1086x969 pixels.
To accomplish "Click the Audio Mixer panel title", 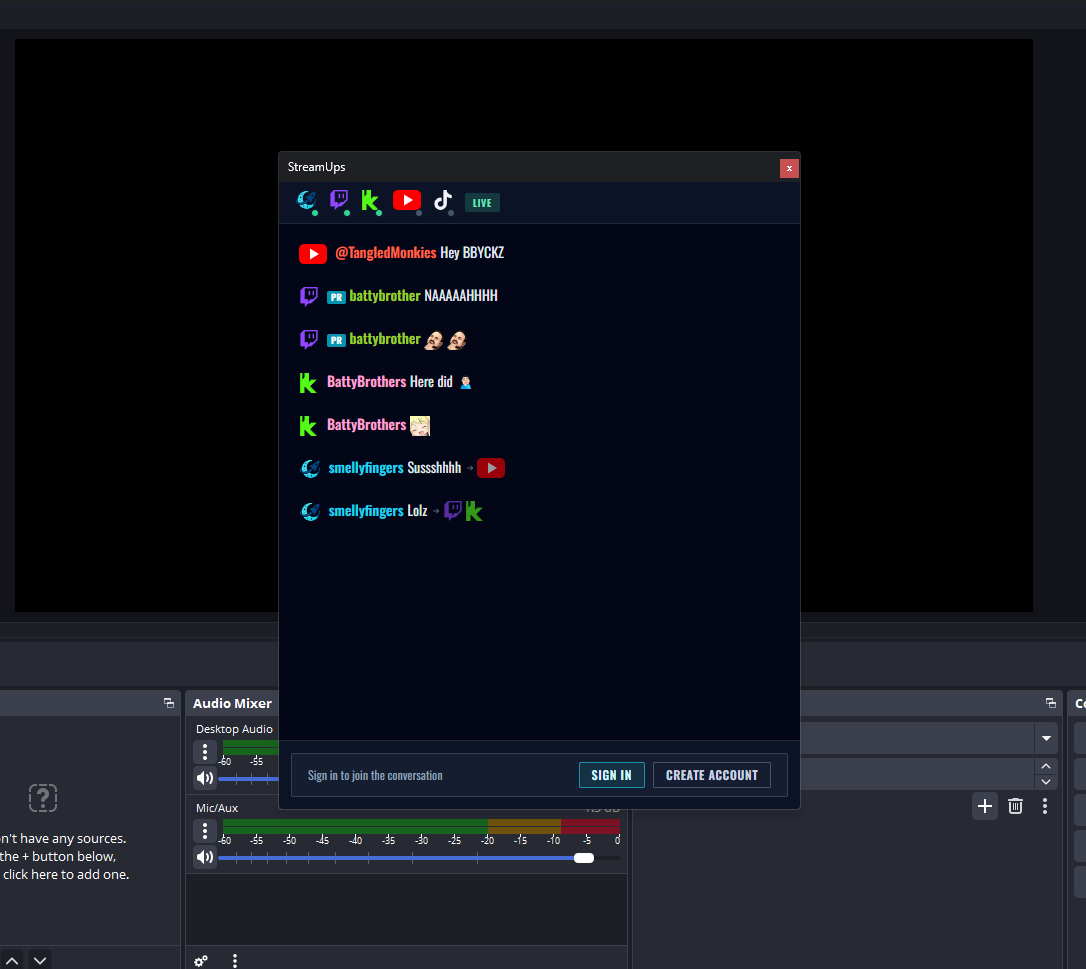I will 232,703.
